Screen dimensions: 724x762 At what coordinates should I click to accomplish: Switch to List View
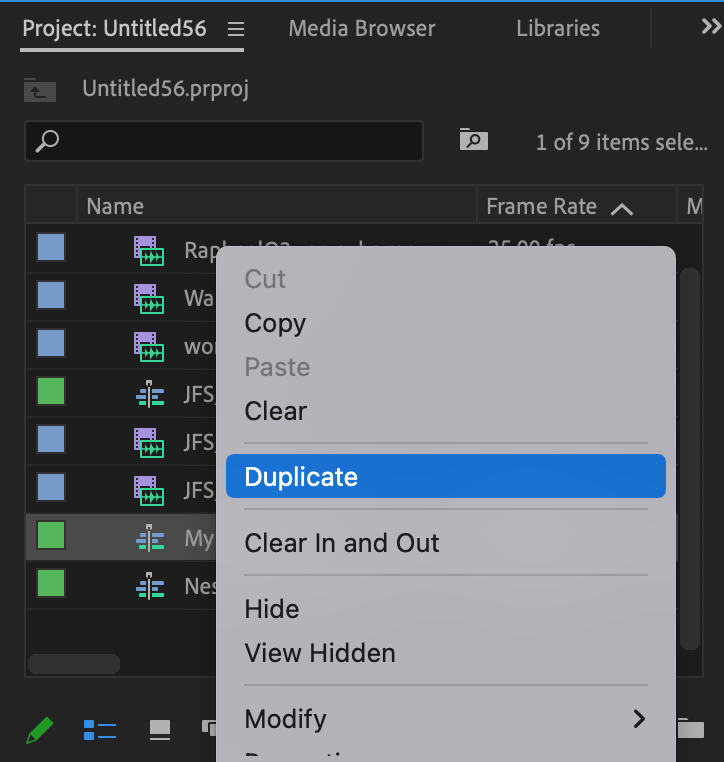point(100,730)
